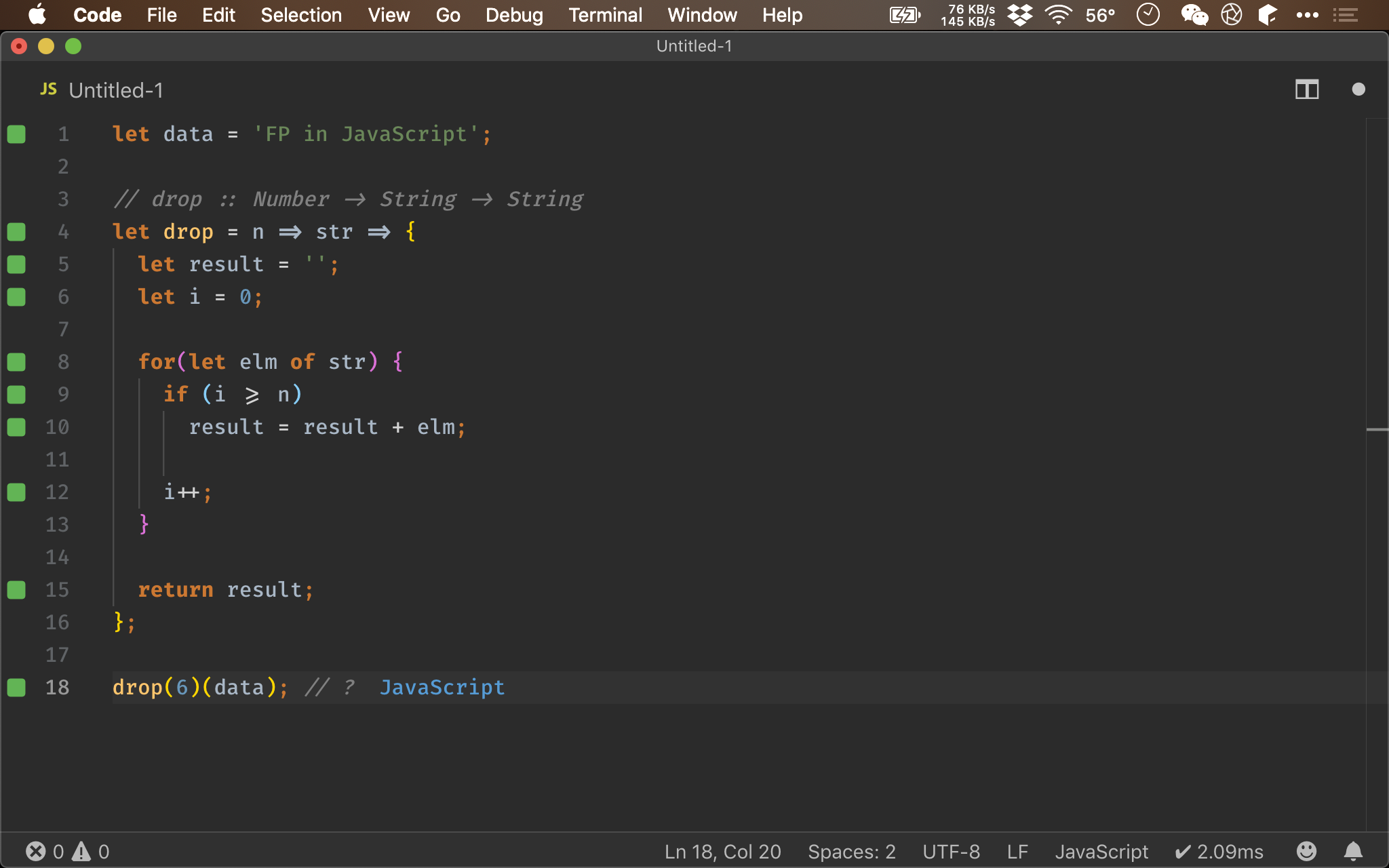This screenshot has height=868, width=1389.
Task: Click 'result = result + elm;' line
Action: 327,427
